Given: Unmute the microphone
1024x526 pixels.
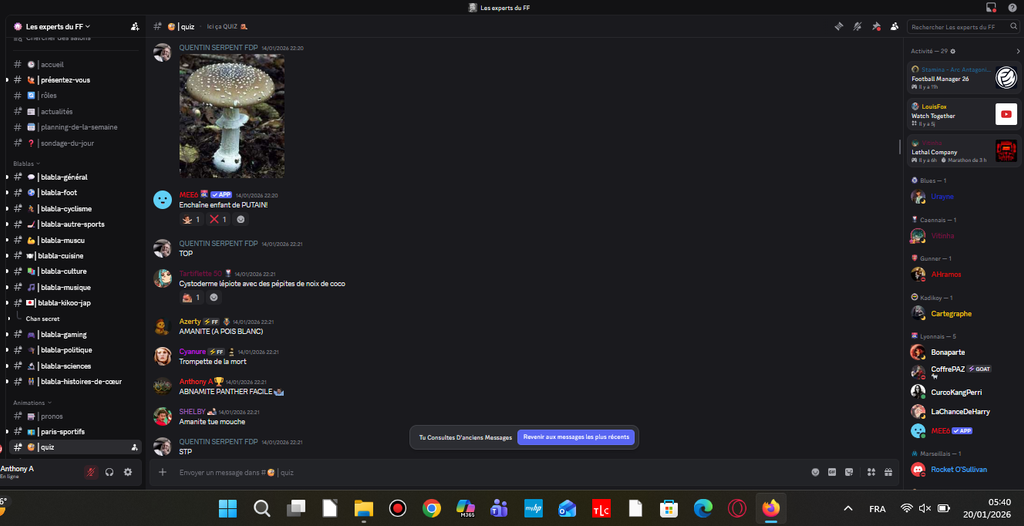Looking at the screenshot, I should [90, 472].
